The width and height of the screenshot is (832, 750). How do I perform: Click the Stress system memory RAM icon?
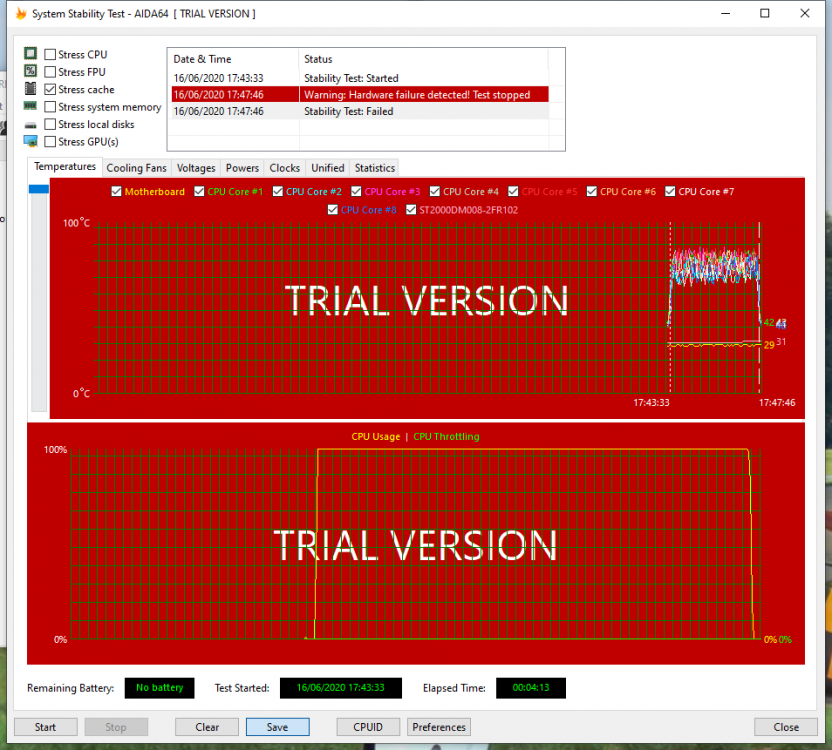click(x=30, y=106)
